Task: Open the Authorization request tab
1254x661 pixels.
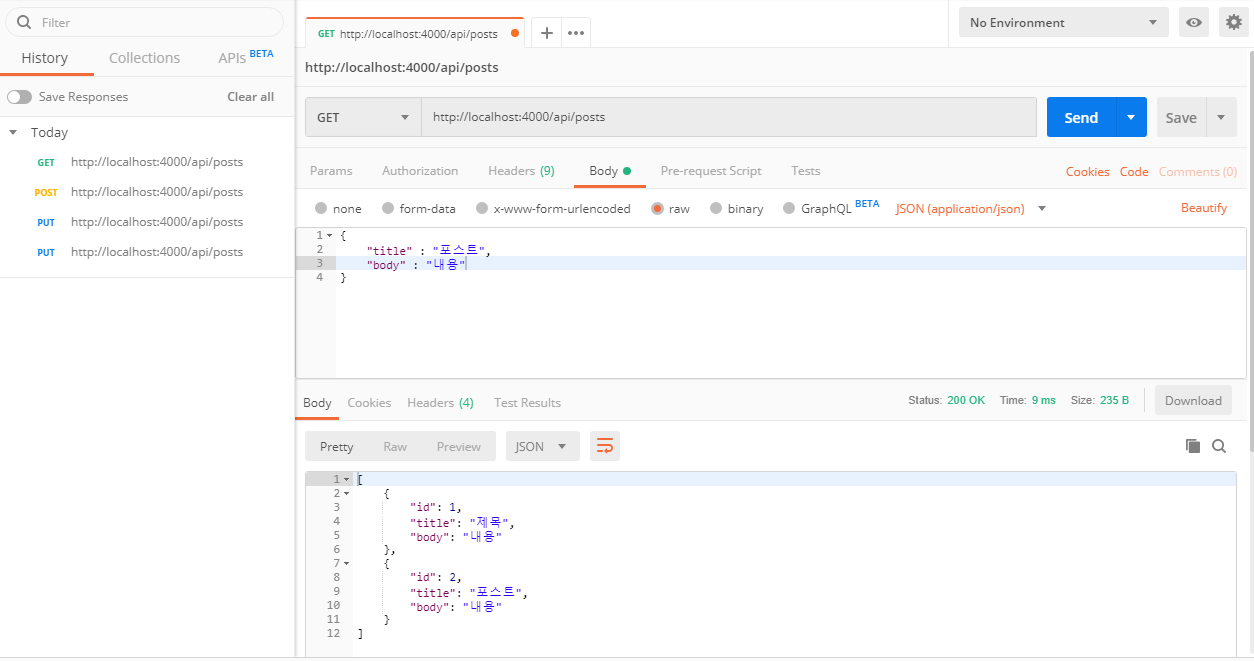Action: coord(420,171)
